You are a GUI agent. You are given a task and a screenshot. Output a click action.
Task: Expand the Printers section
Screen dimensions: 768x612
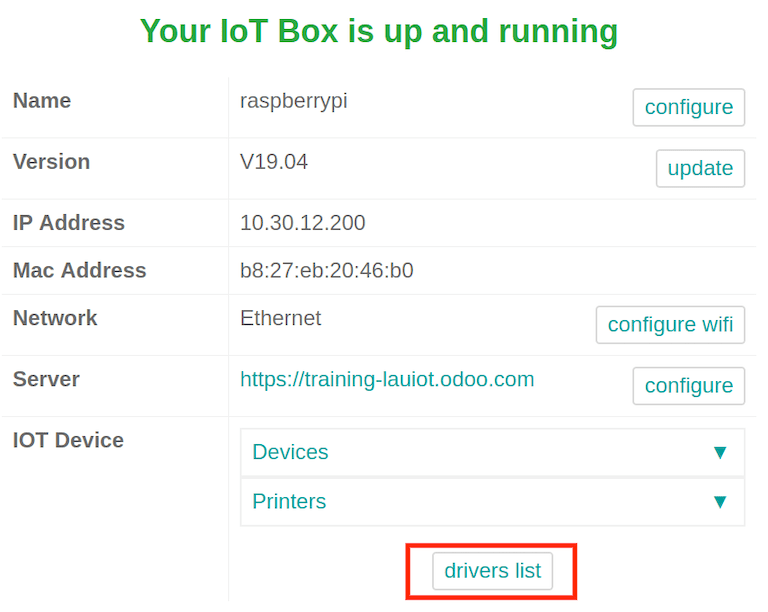pos(290,501)
